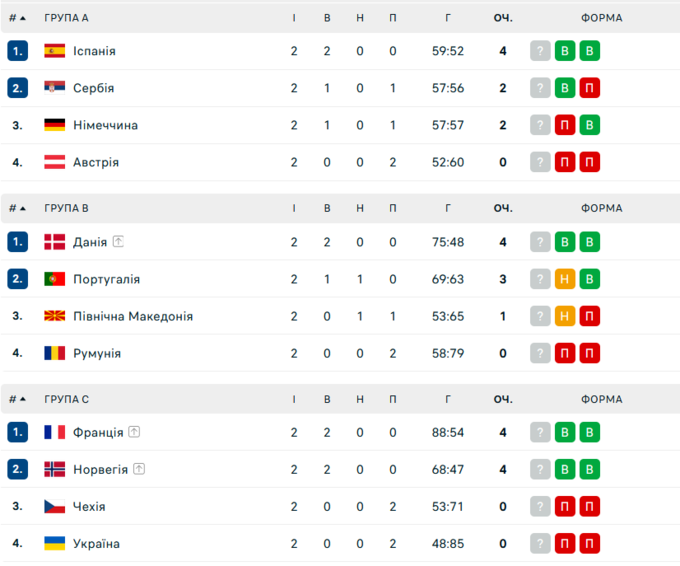This screenshot has height=566, width=680.
Task: Click the ФОРМА header in Group C
Action: point(601,399)
